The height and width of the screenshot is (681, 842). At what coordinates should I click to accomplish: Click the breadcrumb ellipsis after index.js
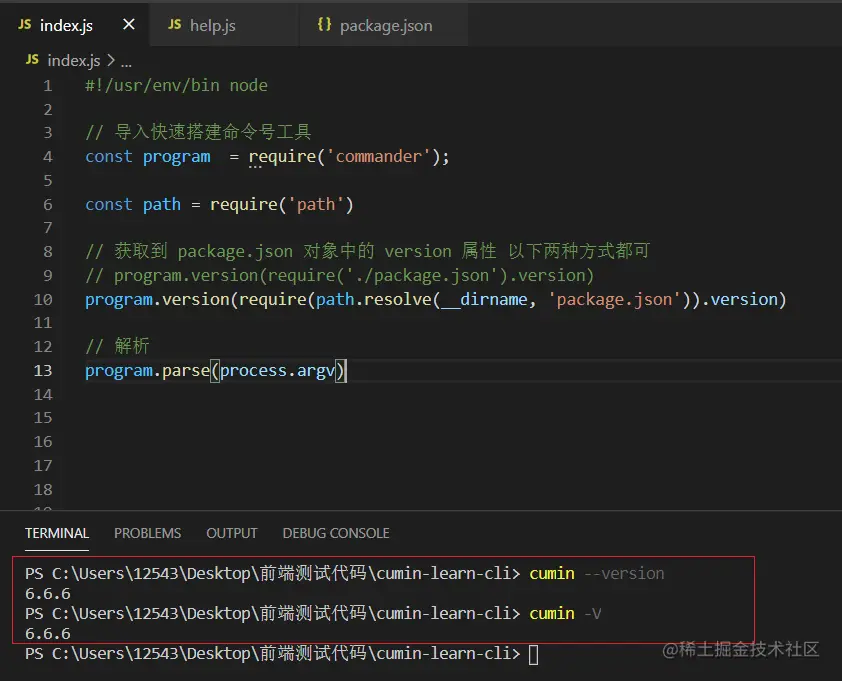click(126, 62)
